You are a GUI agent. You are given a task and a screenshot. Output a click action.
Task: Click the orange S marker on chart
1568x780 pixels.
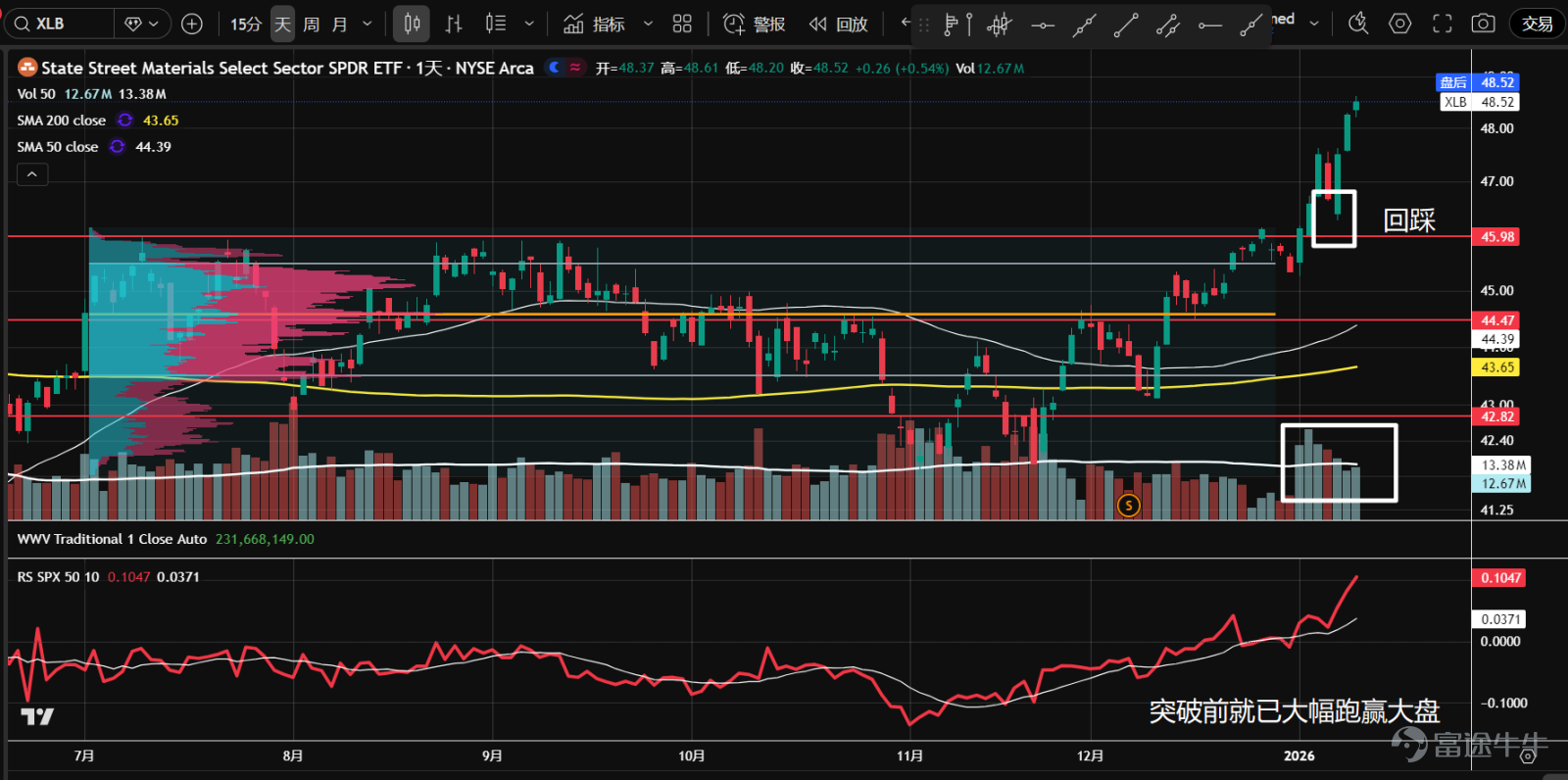1129,506
